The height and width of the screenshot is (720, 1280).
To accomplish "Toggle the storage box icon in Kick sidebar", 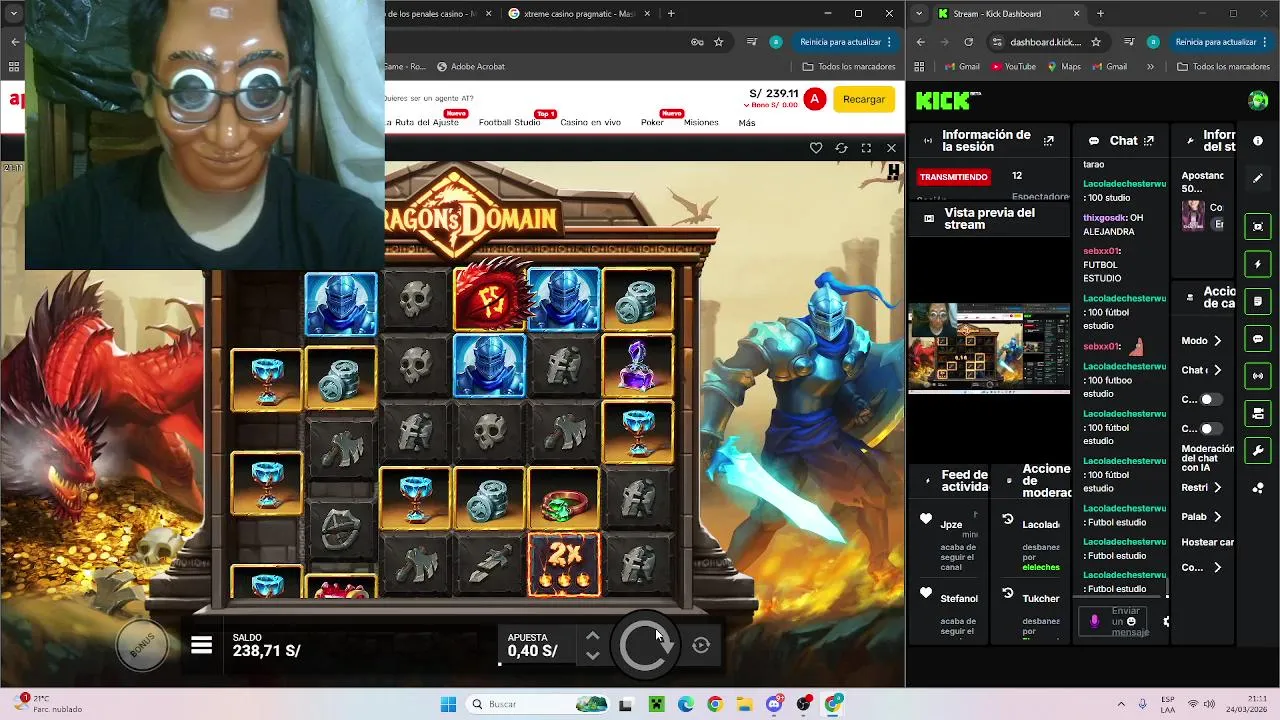I will [1258, 413].
